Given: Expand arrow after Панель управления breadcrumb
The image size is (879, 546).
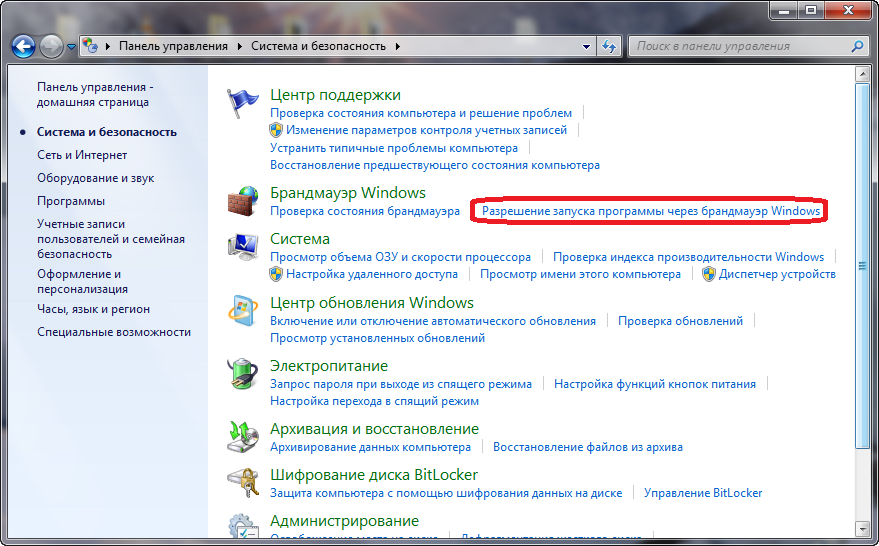Looking at the screenshot, I should click(239, 47).
